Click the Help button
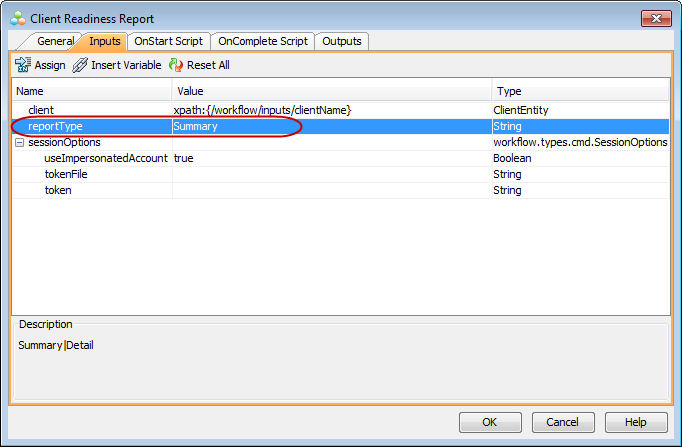682x447 pixels. 638,422
